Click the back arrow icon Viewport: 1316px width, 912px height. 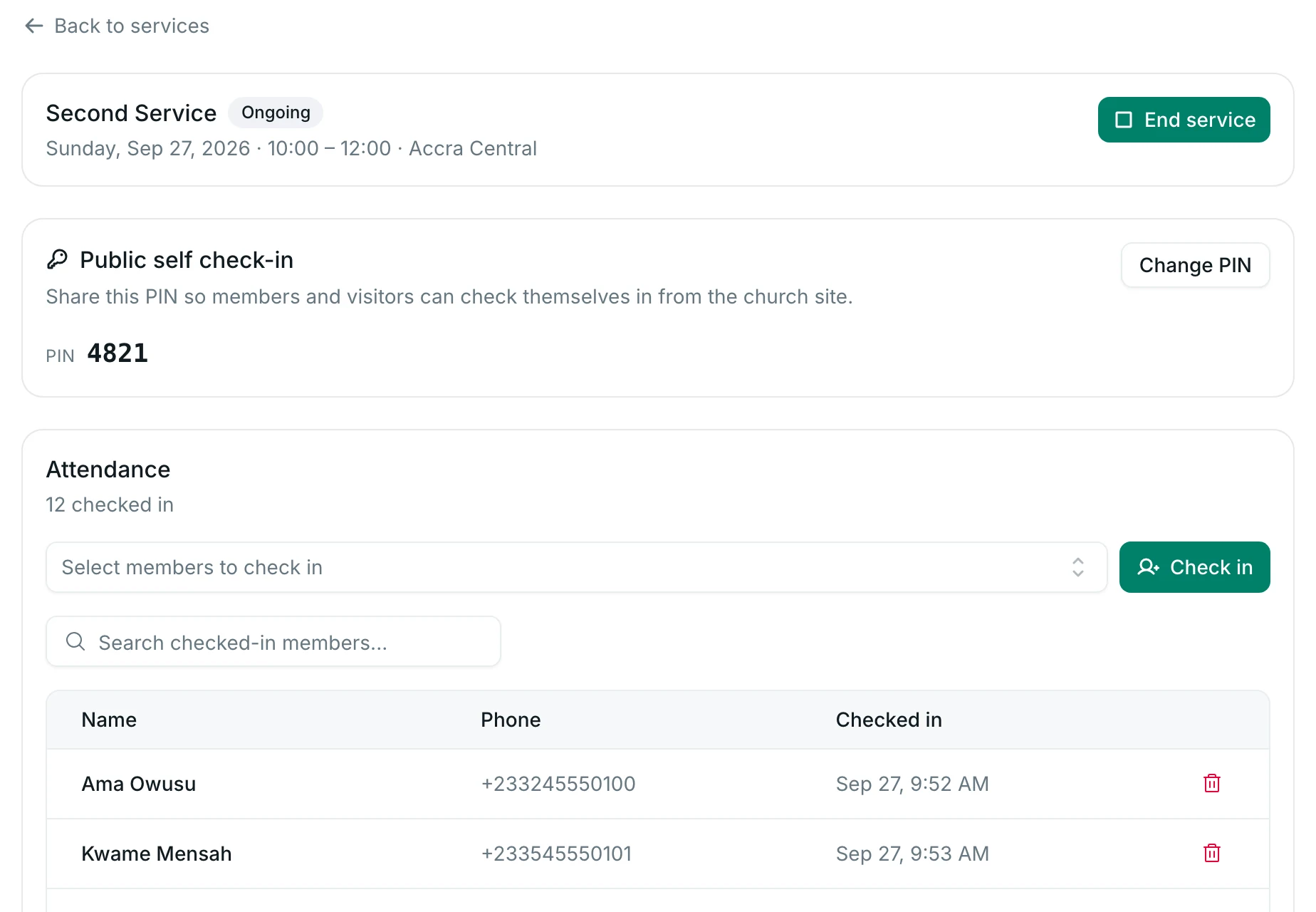coord(34,26)
